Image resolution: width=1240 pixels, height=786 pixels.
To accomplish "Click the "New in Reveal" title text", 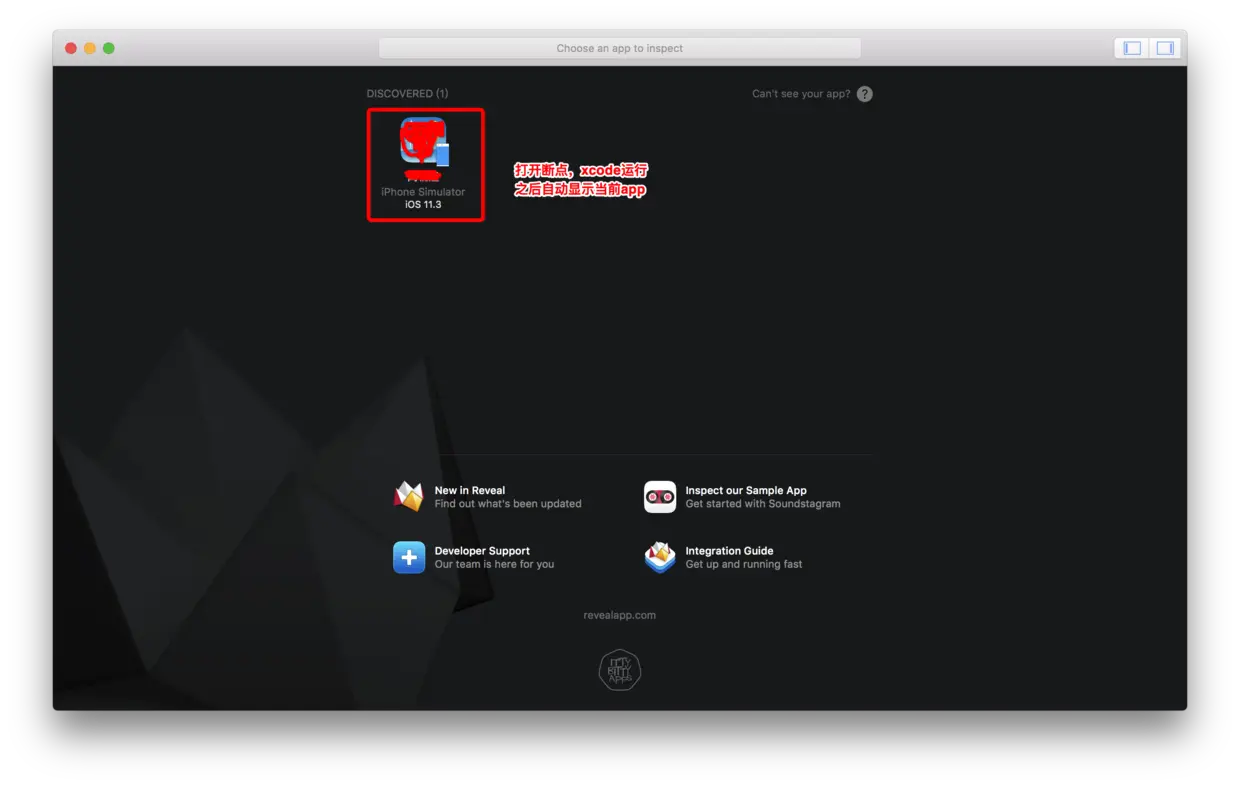I will coord(470,490).
